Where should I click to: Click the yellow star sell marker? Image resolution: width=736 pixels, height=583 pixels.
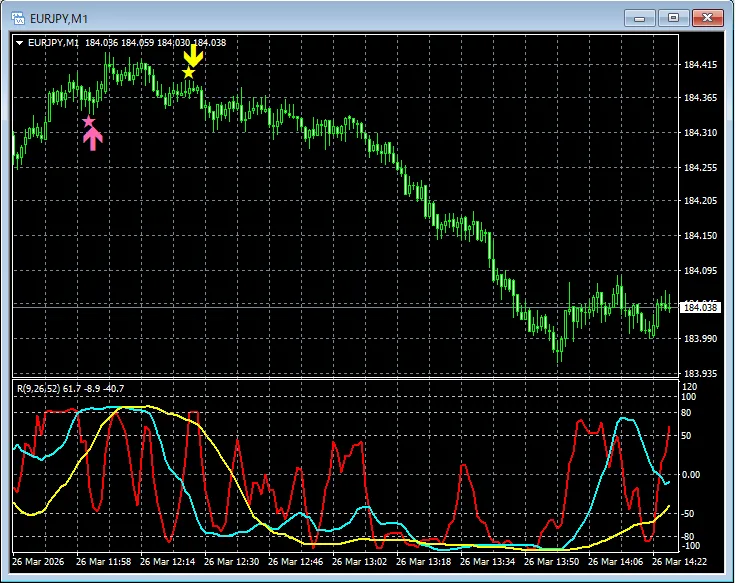click(x=189, y=73)
